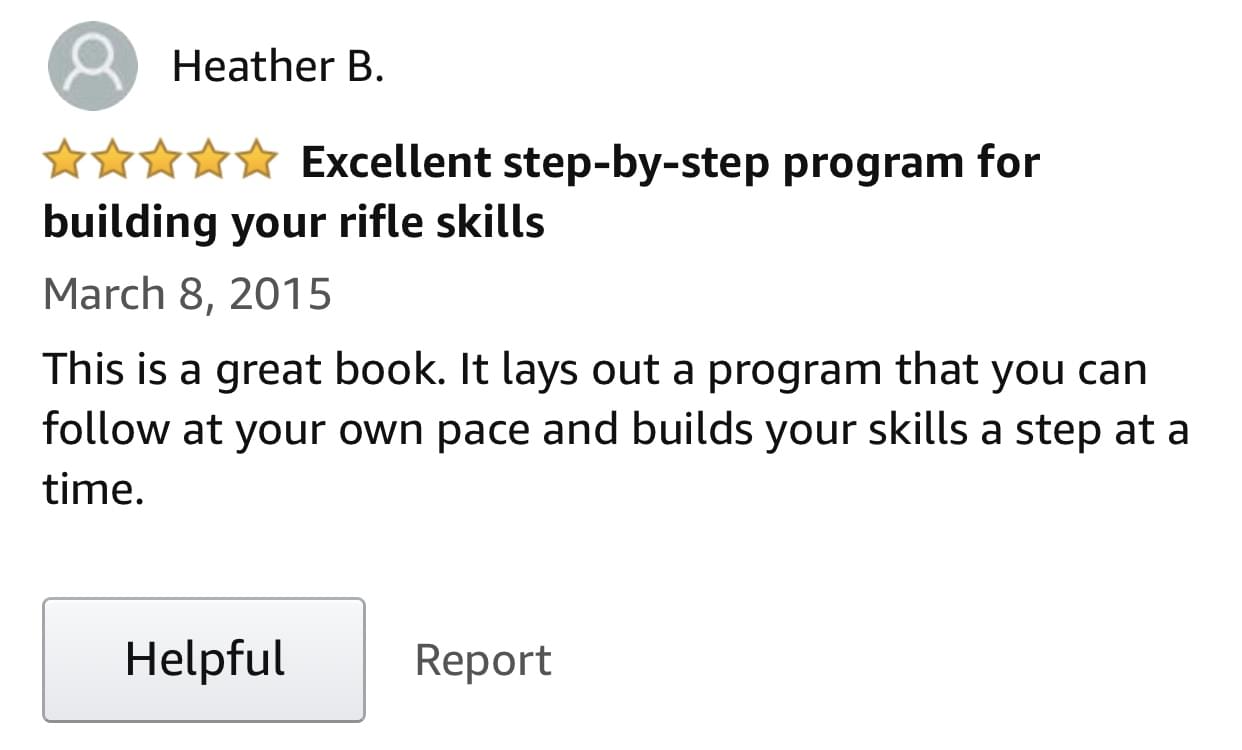Click the fourth rating star

click(206, 161)
